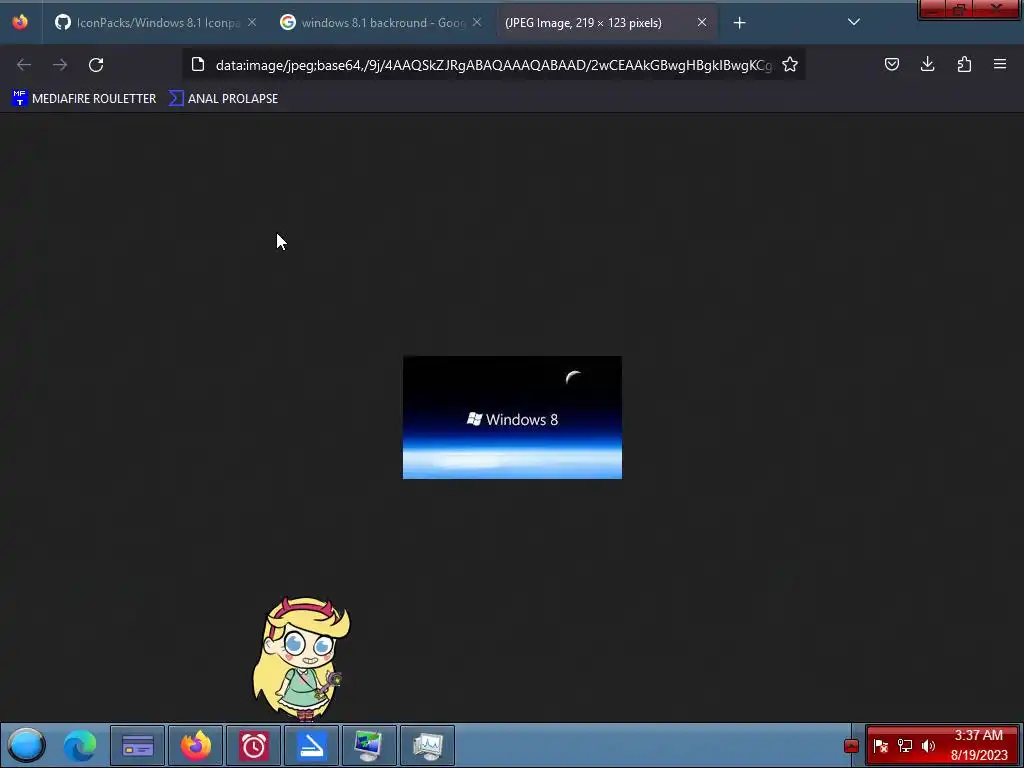Screen dimensions: 1024x768
Task: Open the 3:37 AM clock and date
Action: pyautogui.click(x=979, y=745)
